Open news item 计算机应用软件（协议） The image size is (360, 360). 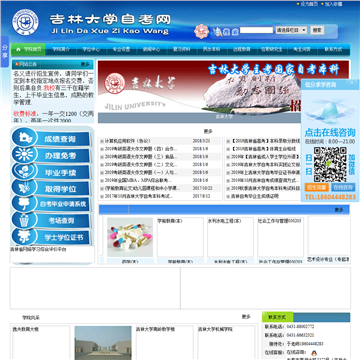tap(128, 141)
